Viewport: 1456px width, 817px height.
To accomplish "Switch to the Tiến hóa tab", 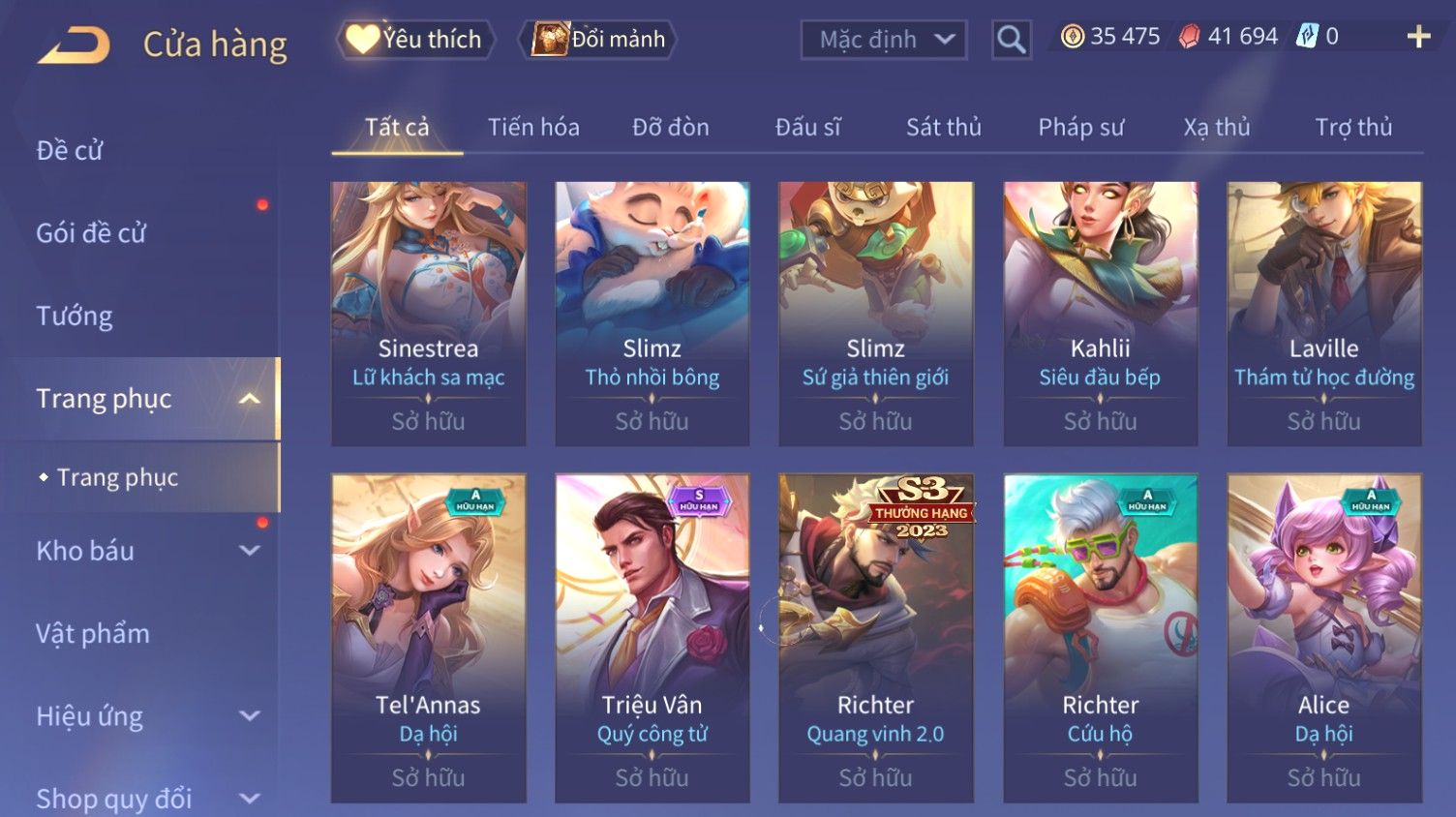I will click(x=533, y=127).
